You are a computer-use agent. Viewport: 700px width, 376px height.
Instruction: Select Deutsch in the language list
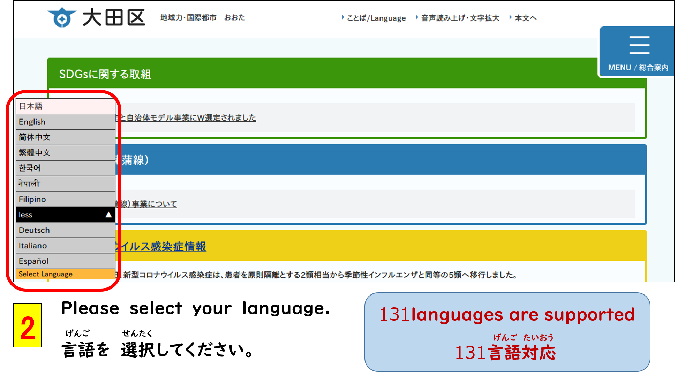tap(65, 230)
